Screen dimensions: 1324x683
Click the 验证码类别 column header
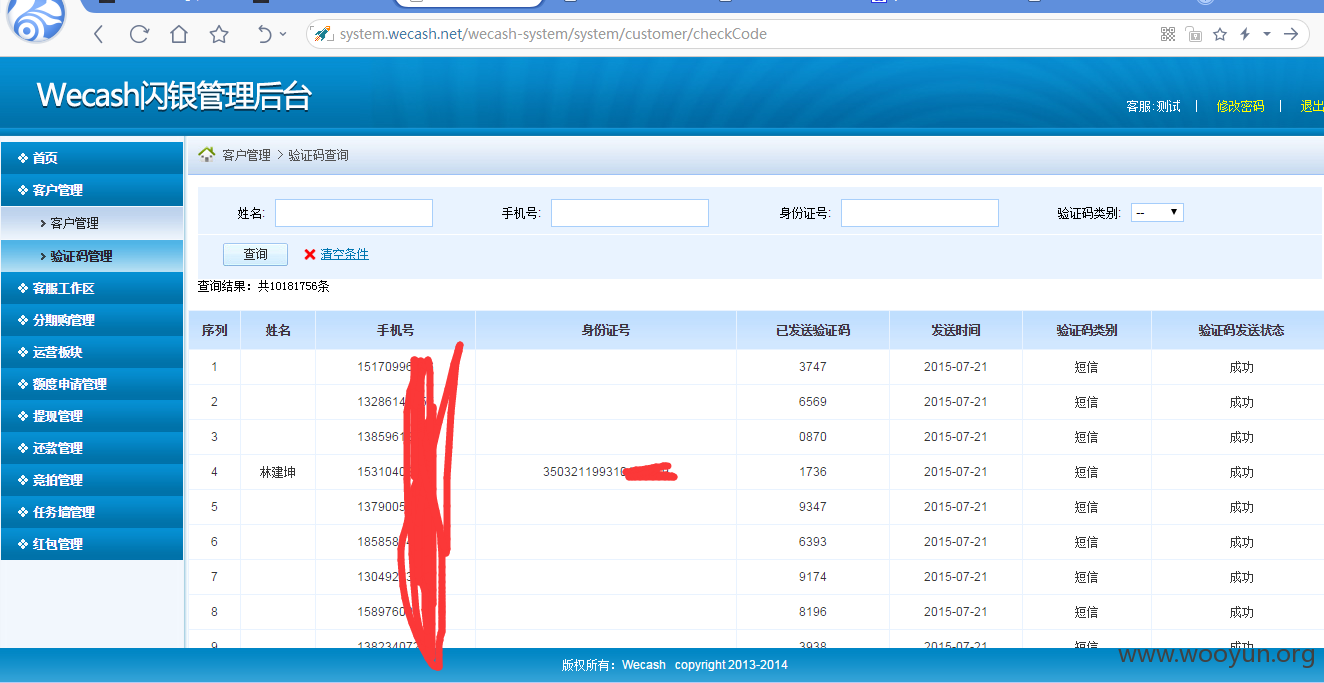point(1087,330)
